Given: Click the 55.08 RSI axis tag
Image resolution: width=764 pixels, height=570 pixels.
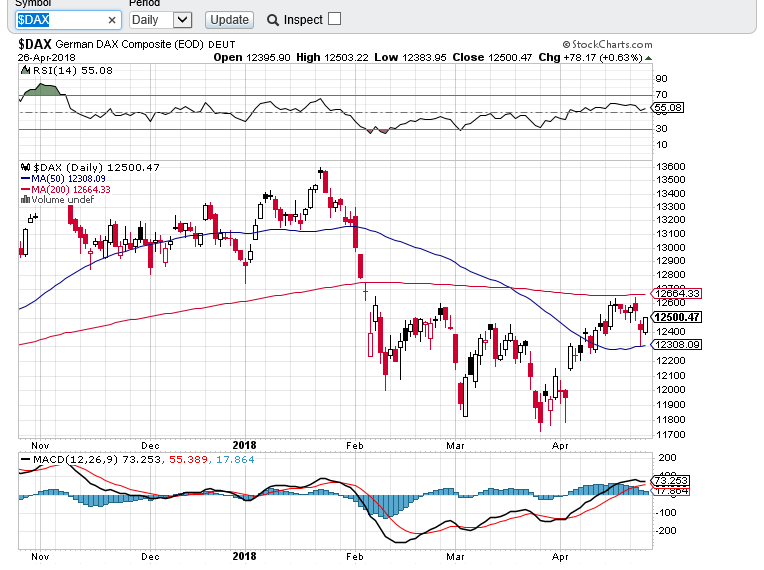Looking at the screenshot, I should 668,108.
